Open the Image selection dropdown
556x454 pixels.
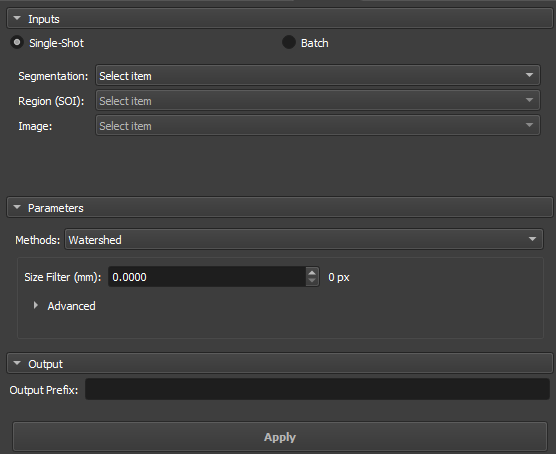(318, 125)
